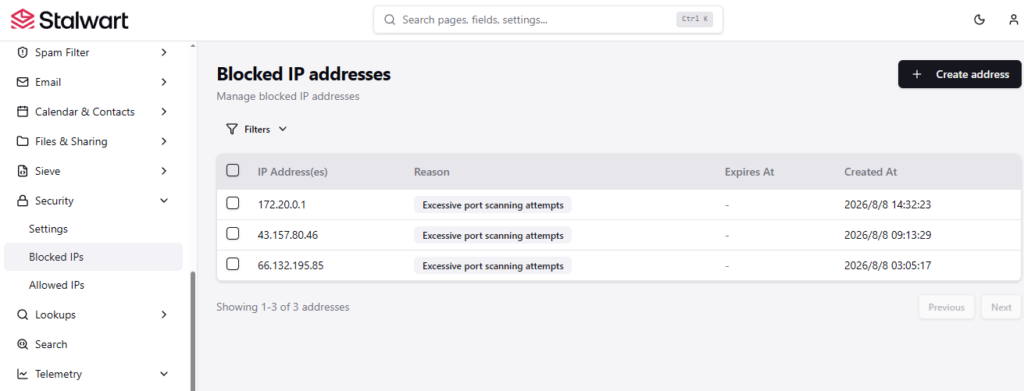This screenshot has width=1024, height=391.
Task: Select all addresses with header checkbox
Action: 232,170
